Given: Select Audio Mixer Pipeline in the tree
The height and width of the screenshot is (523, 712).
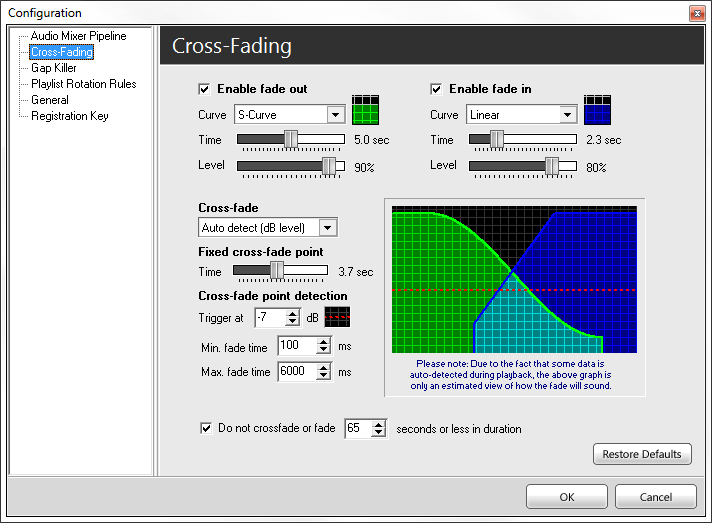Looking at the screenshot, I should (x=78, y=36).
